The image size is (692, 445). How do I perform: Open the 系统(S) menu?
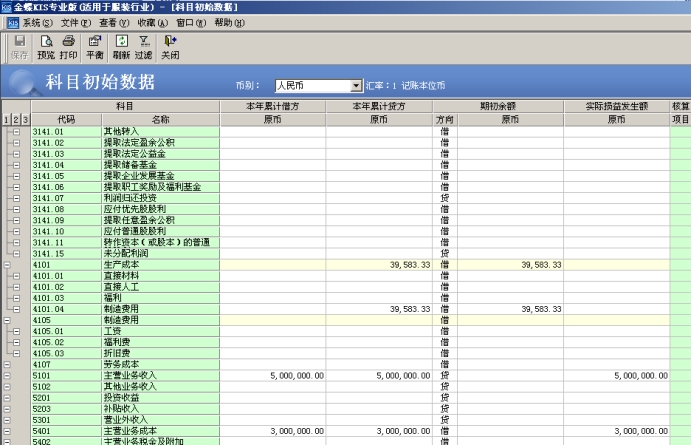coord(38,23)
